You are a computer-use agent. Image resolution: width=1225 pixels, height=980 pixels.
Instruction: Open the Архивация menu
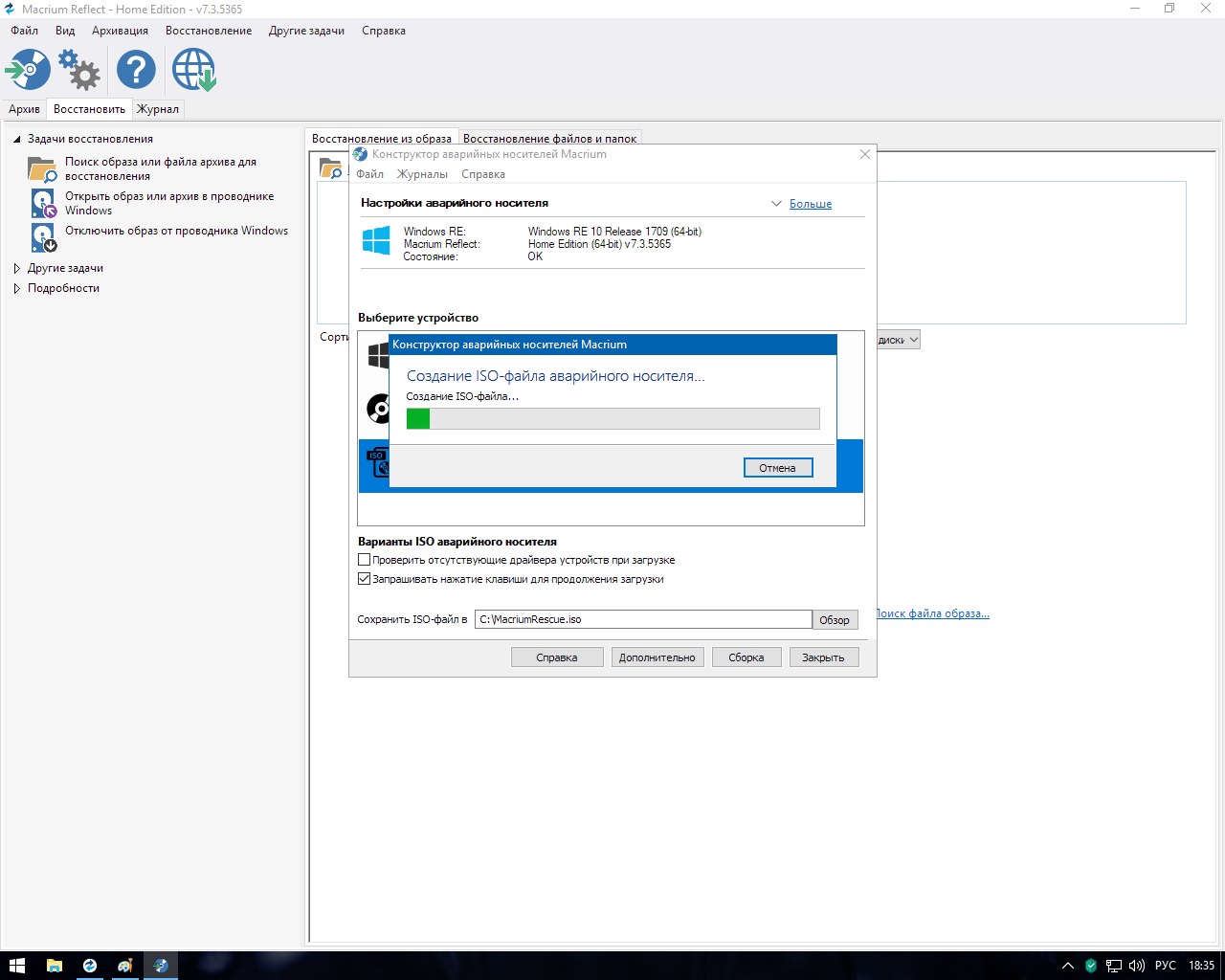[120, 31]
